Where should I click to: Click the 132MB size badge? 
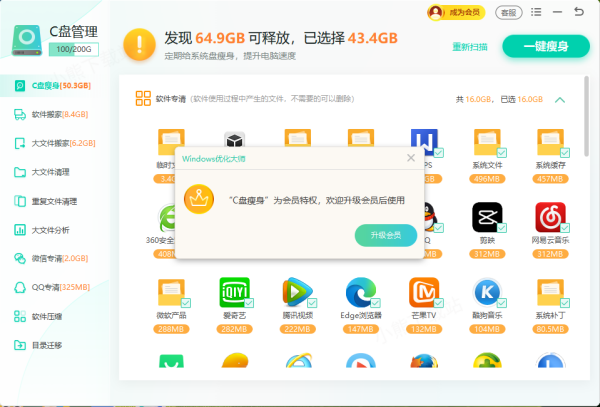coord(424,329)
